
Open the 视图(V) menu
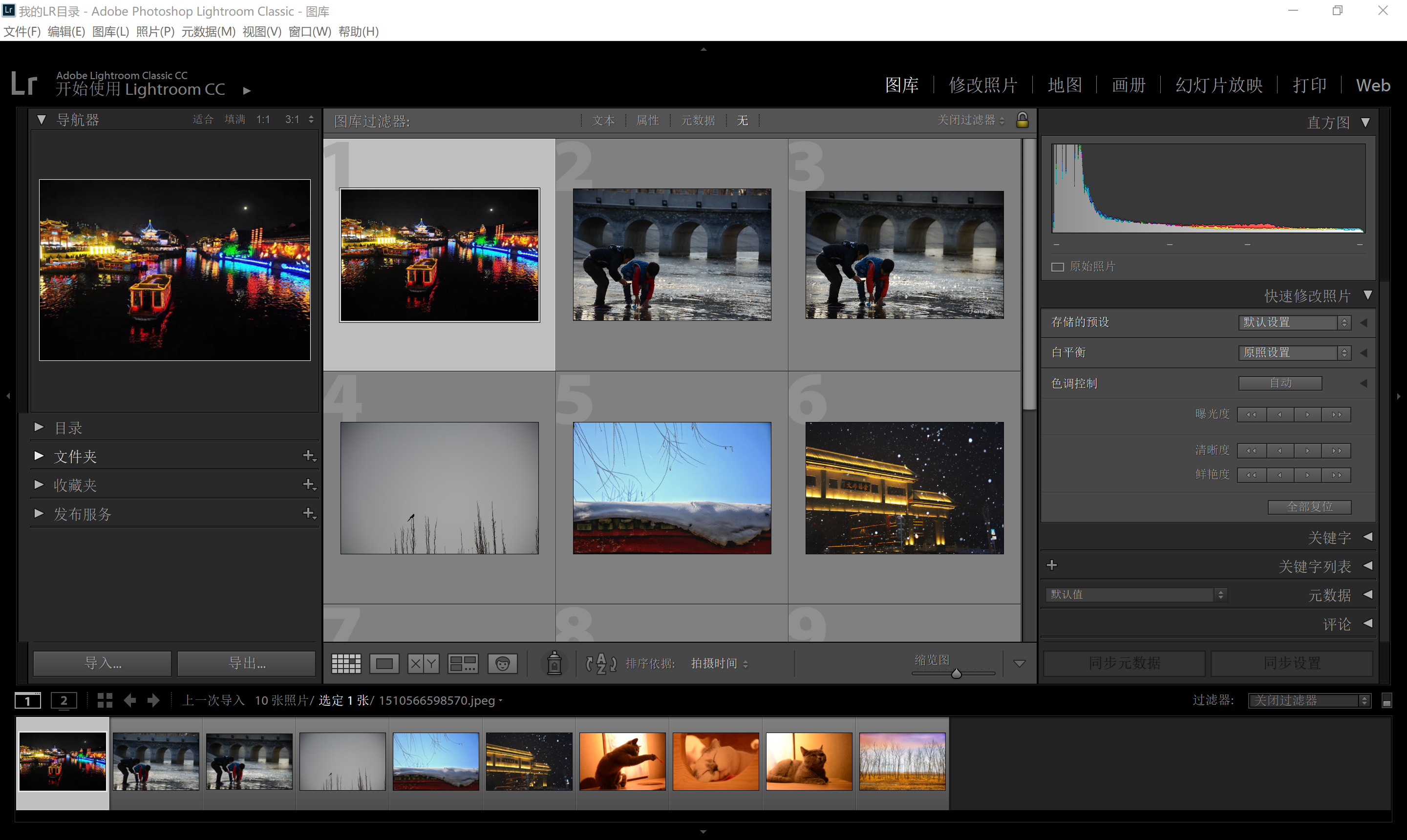click(261, 32)
